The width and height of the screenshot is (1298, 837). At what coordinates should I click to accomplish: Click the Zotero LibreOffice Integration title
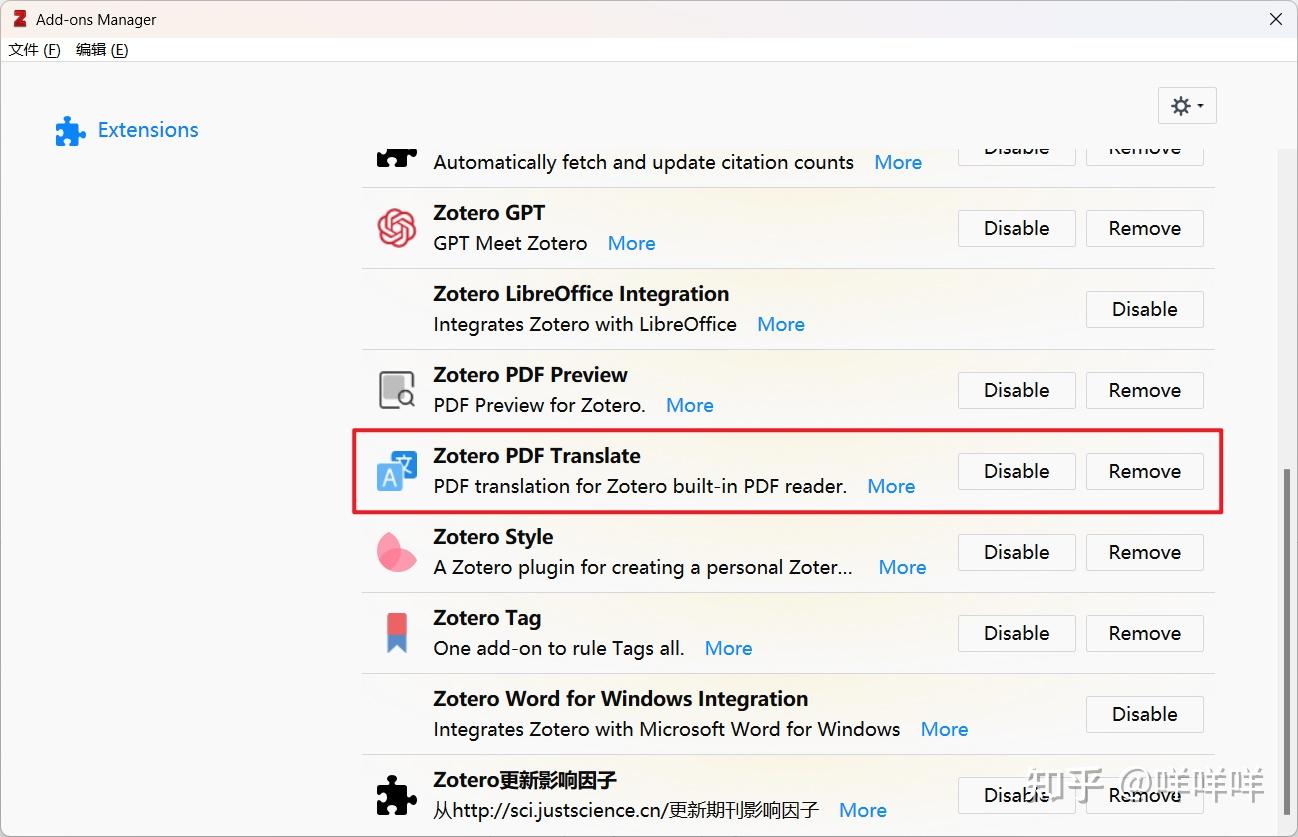581,294
